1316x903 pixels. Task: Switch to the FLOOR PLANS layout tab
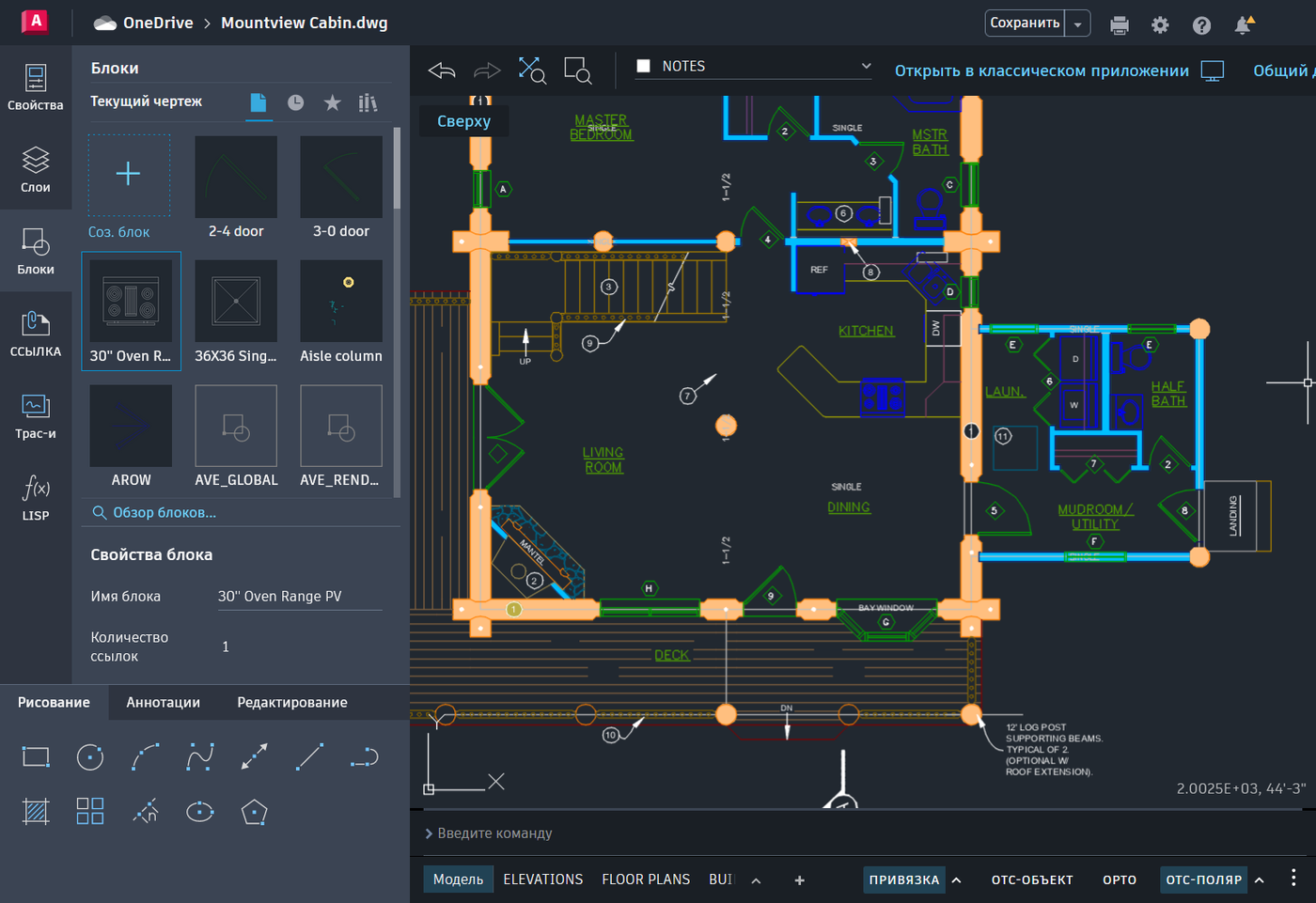646,880
